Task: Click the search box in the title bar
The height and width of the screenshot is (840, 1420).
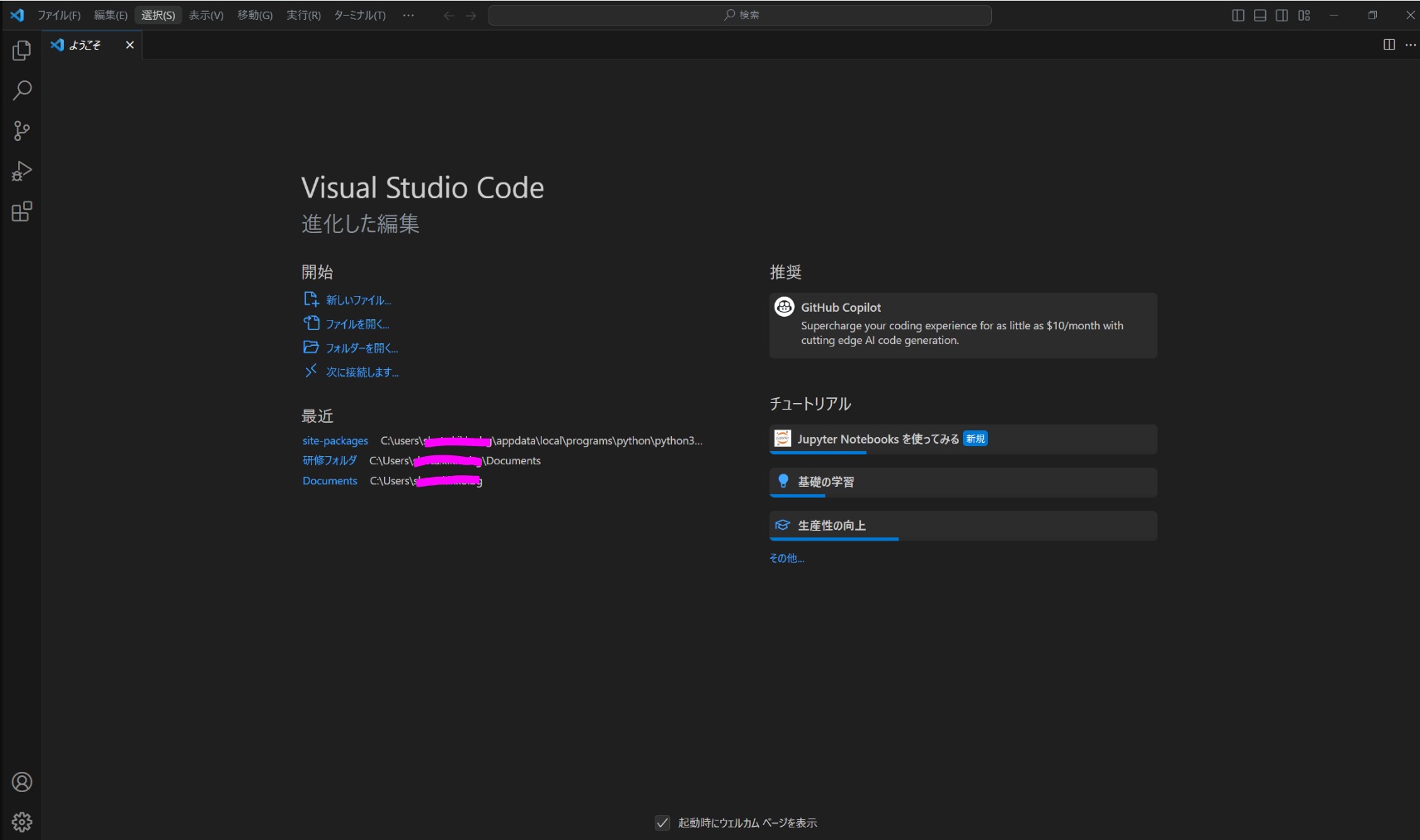Action: click(x=740, y=14)
